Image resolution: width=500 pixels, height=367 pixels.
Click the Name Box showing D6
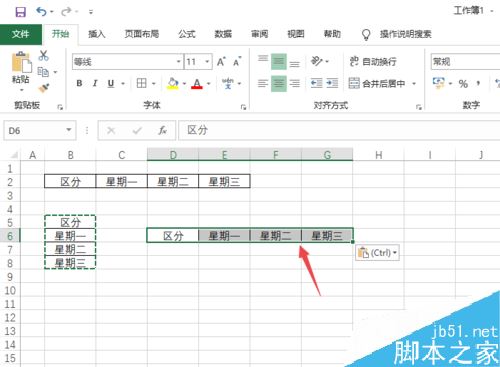(x=40, y=130)
